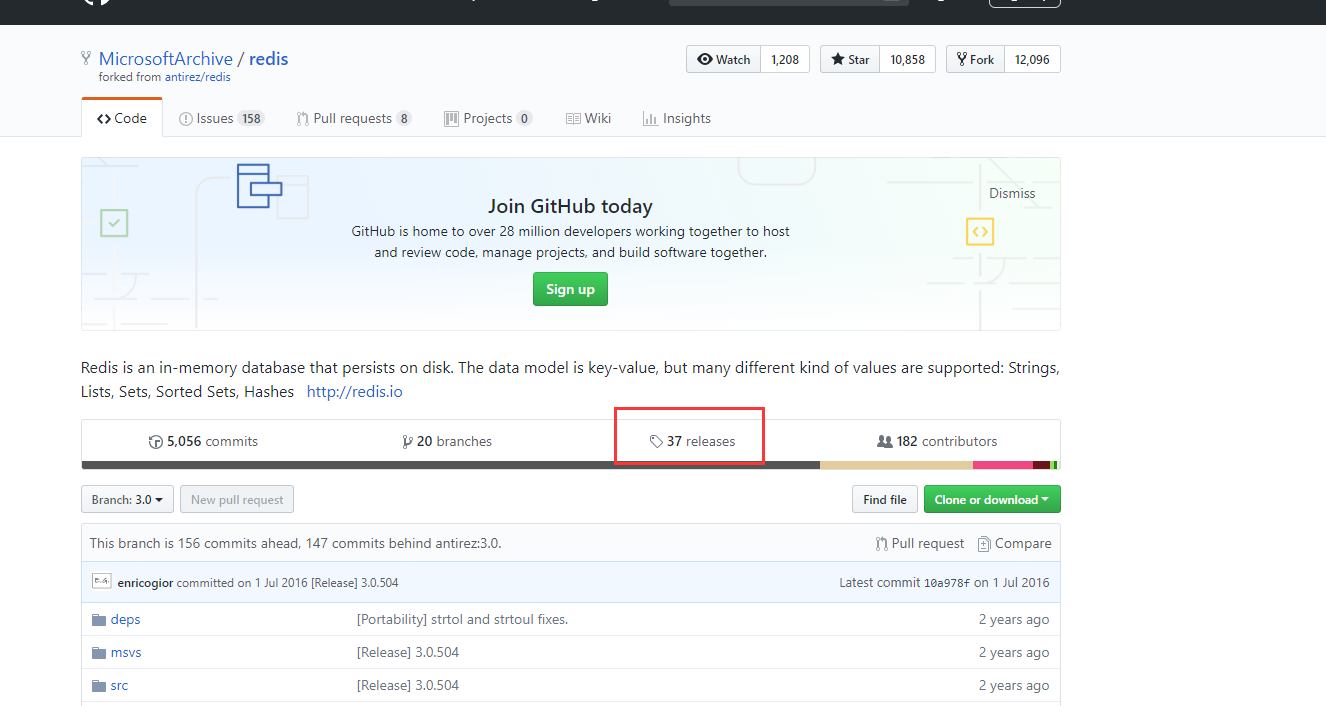Click the Find file button
1326x706 pixels.
(885, 499)
